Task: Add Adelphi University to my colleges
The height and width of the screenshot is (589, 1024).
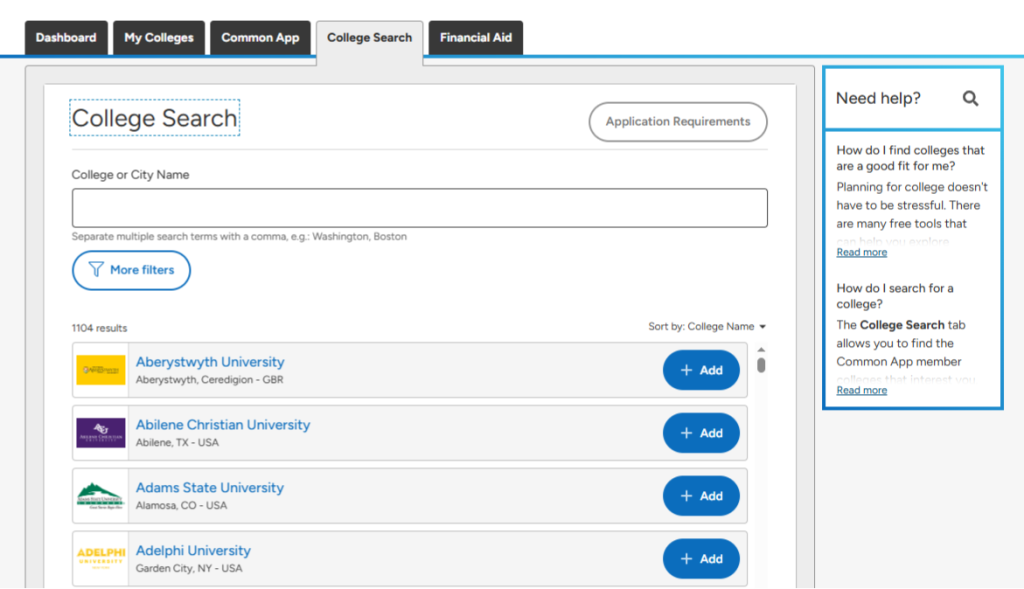Action: click(x=701, y=559)
